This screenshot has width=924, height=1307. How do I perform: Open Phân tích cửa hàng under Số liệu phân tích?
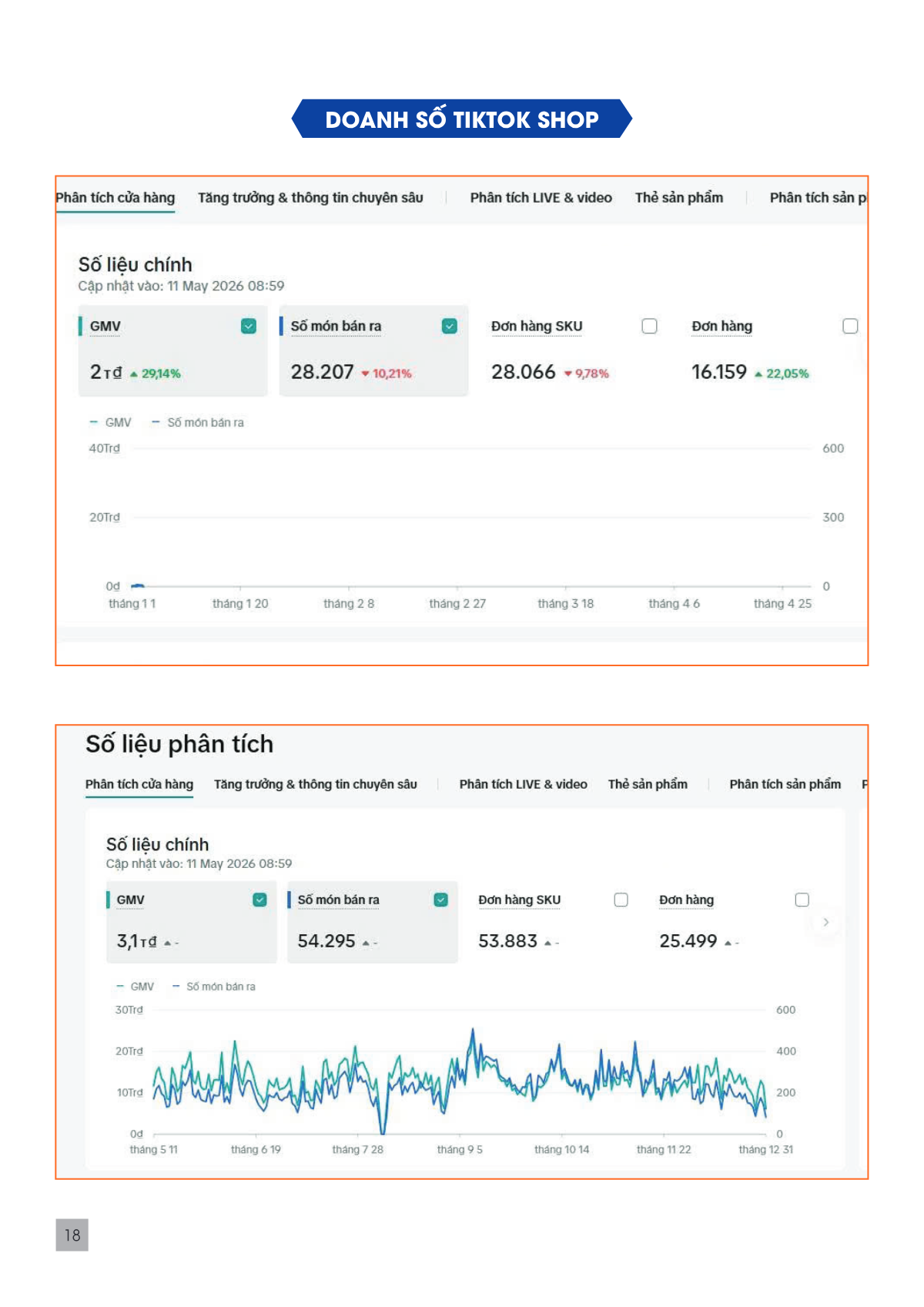(139, 784)
